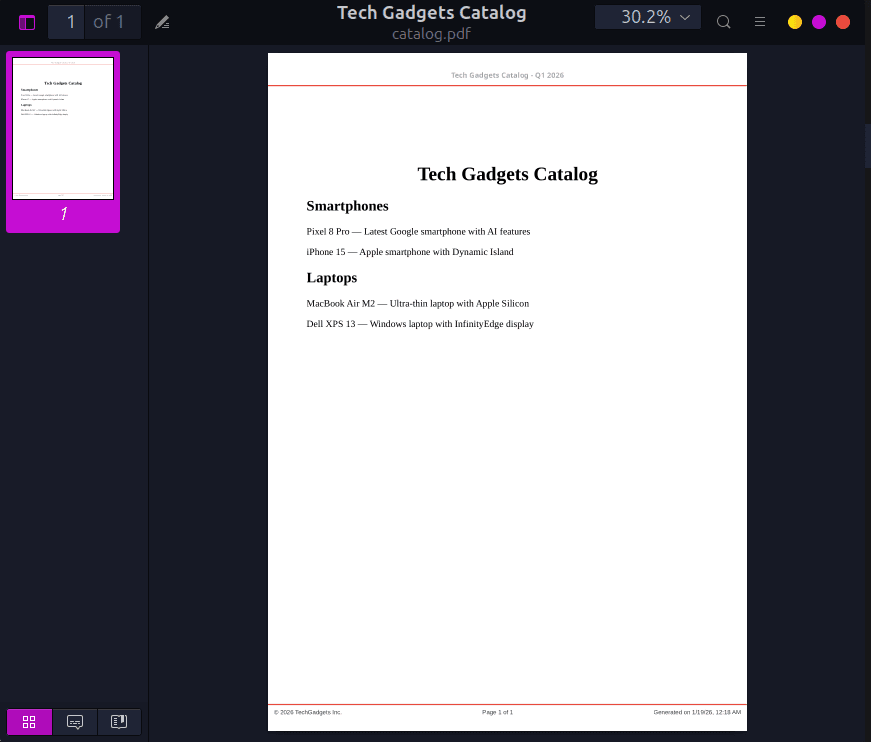Open the annotations list panel

click(74, 721)
